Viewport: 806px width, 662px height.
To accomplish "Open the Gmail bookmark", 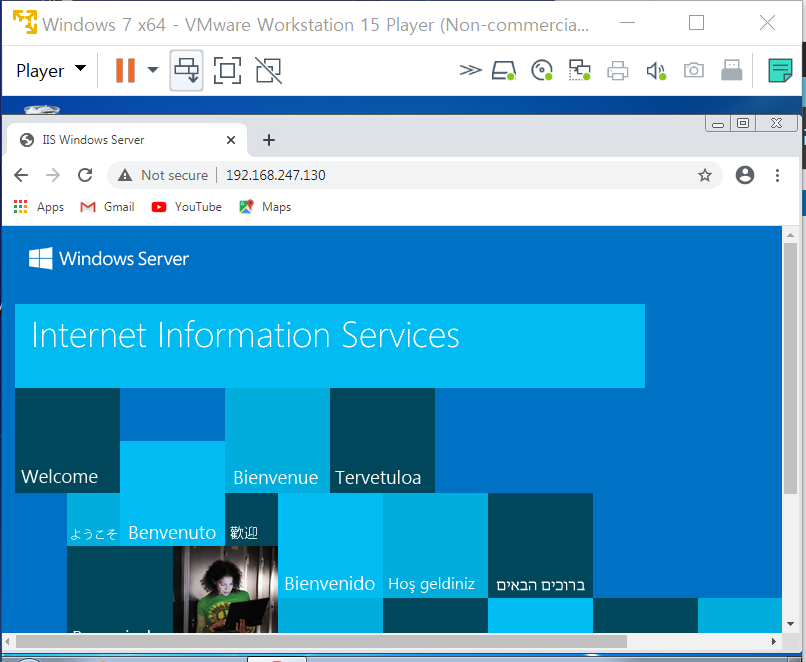I will [x=107, y=207].
